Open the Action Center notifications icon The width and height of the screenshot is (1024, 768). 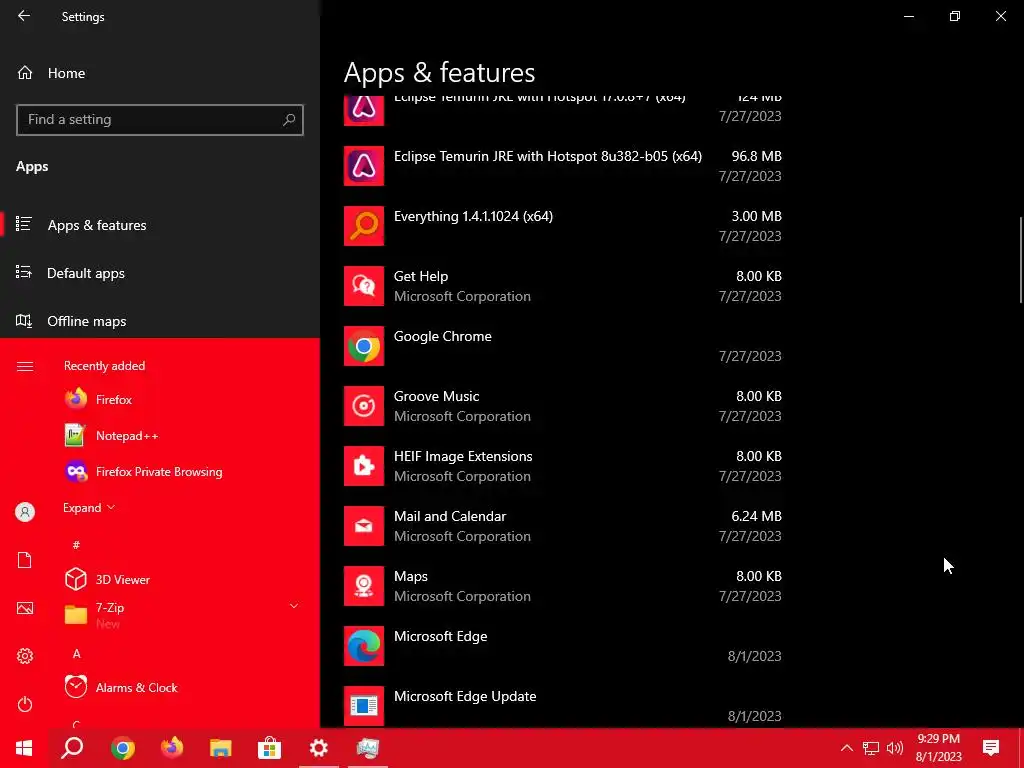[991, 748]
